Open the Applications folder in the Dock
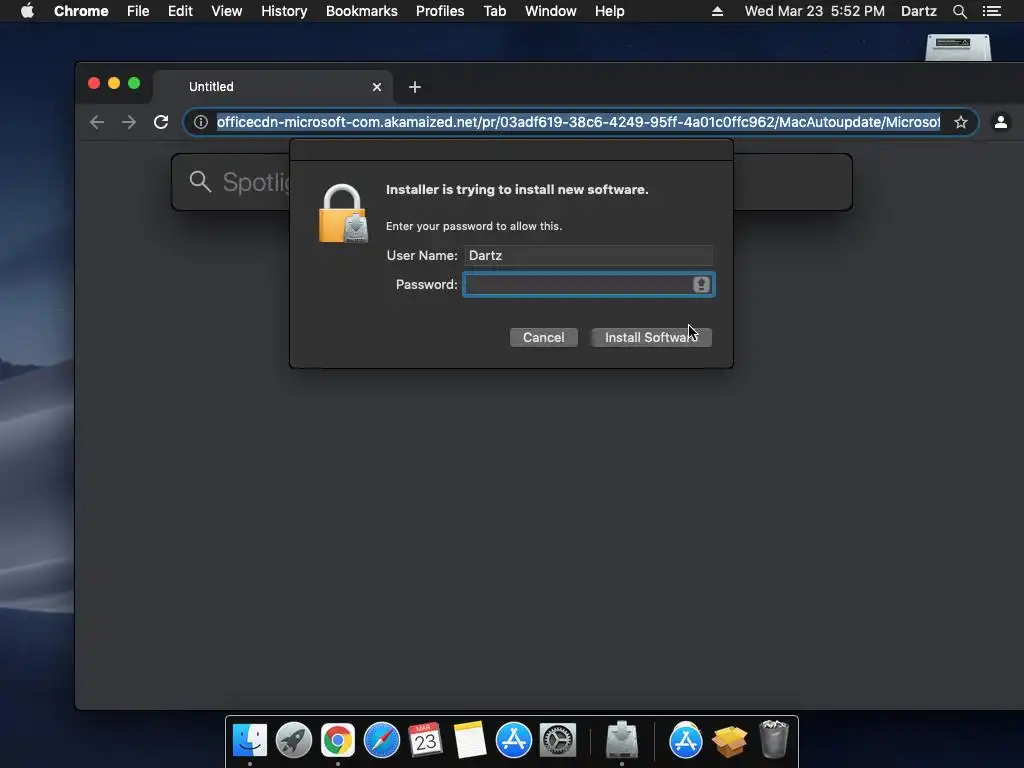This screenshot has width=1024, height=768. [x=686, y=741]
